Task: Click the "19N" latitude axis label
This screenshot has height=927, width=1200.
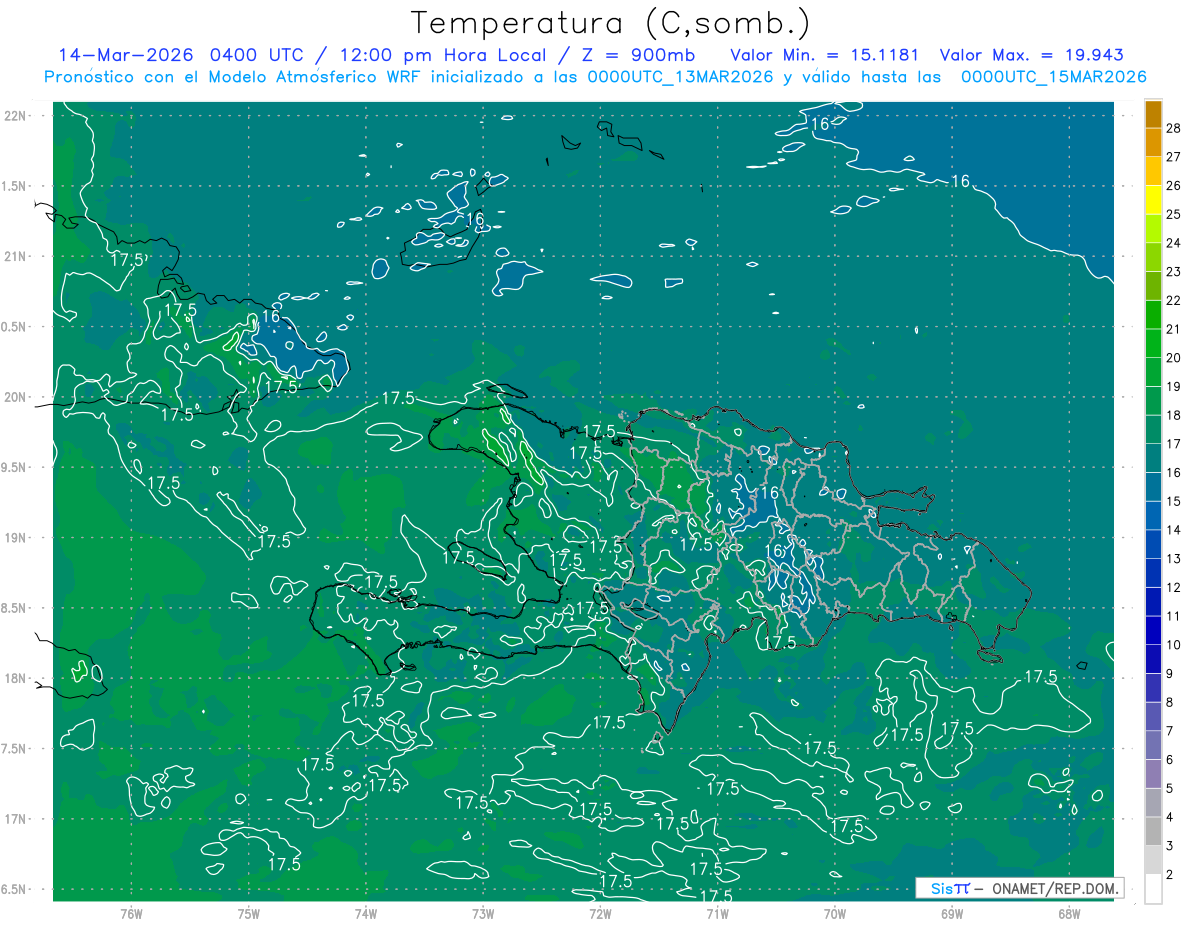Action: coord(15,538)
